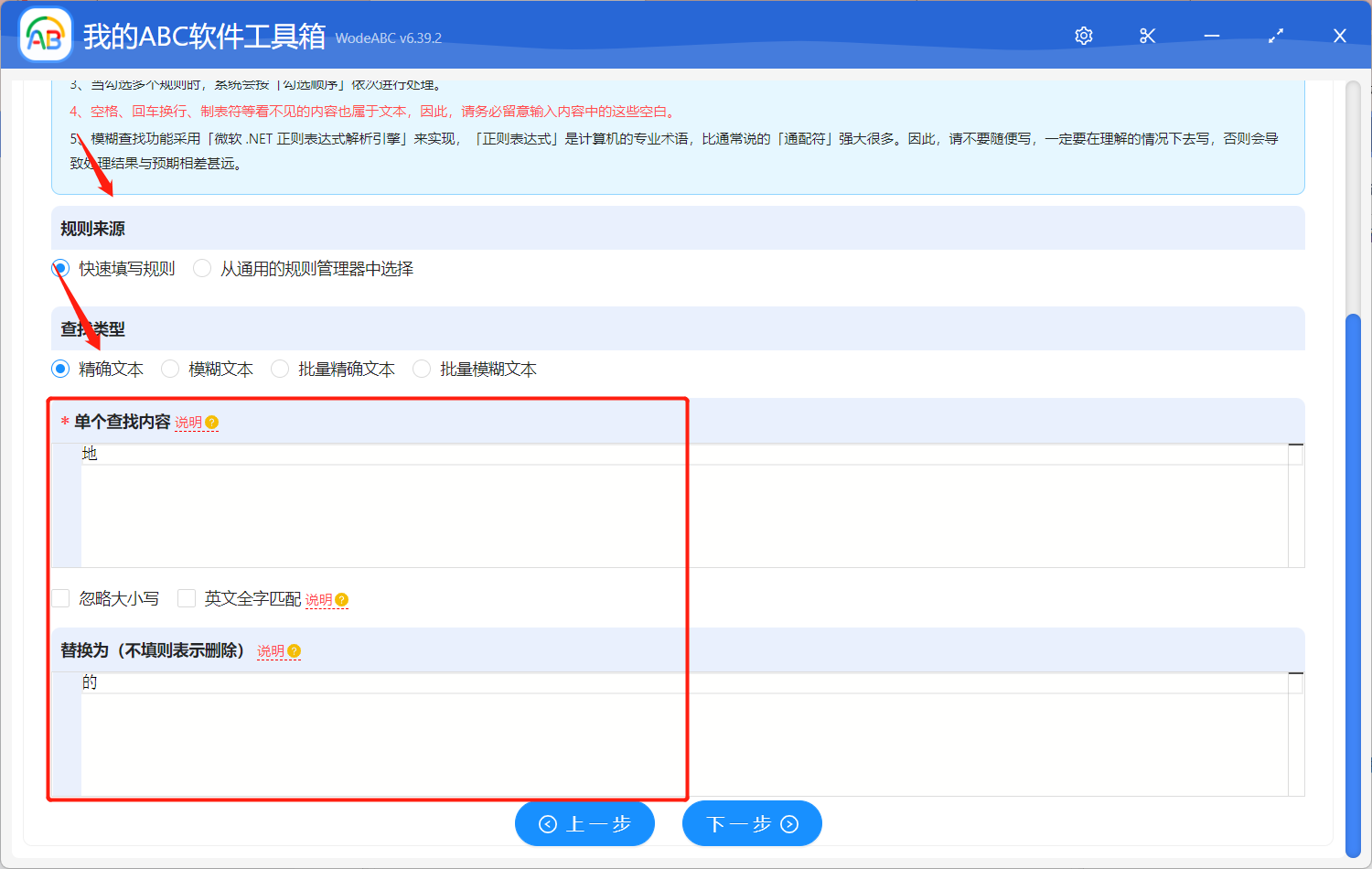Select the 批量精确文本 radio option

279,368
